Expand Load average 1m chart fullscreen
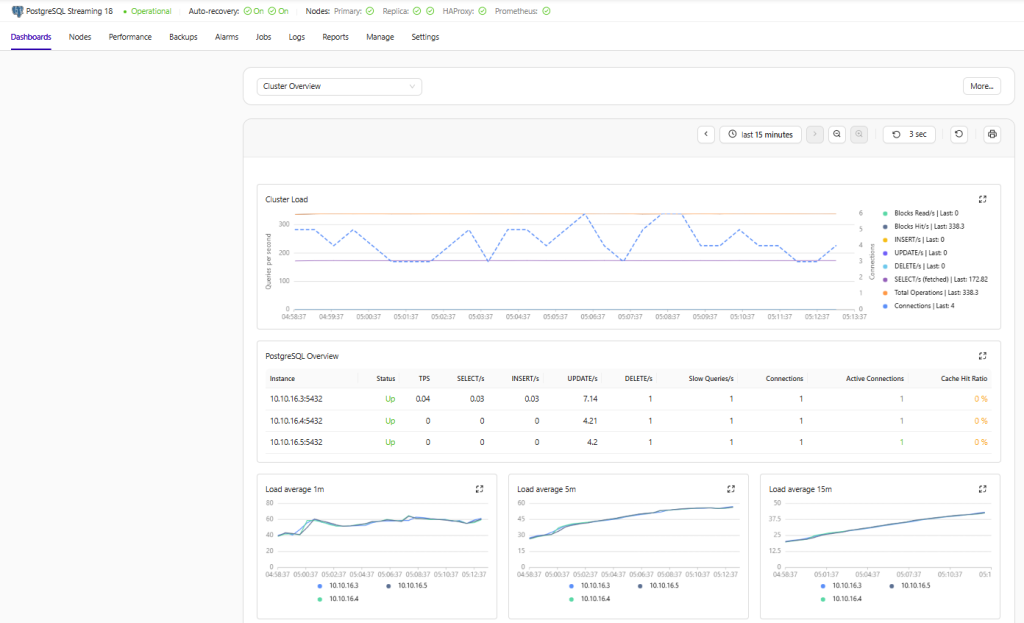The height and width of the screenshot is (623, 1024). [479, 489]
